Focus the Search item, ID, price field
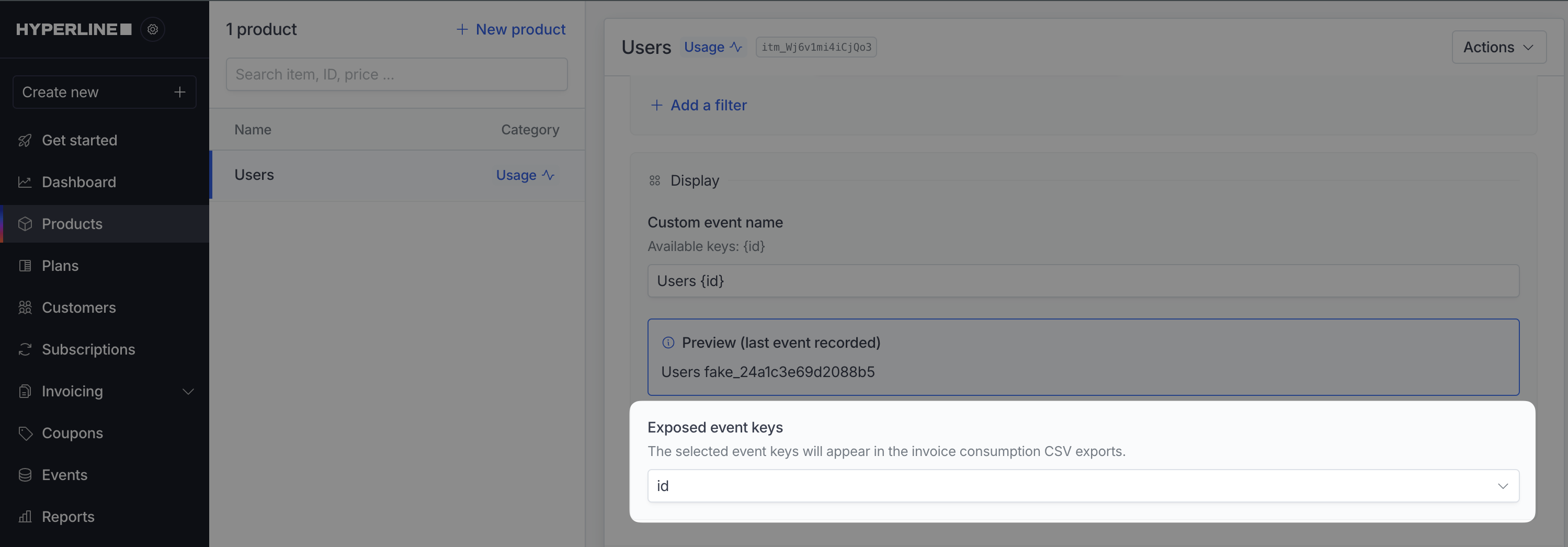This screenshot has height=547, width=1568. (397, 74)
